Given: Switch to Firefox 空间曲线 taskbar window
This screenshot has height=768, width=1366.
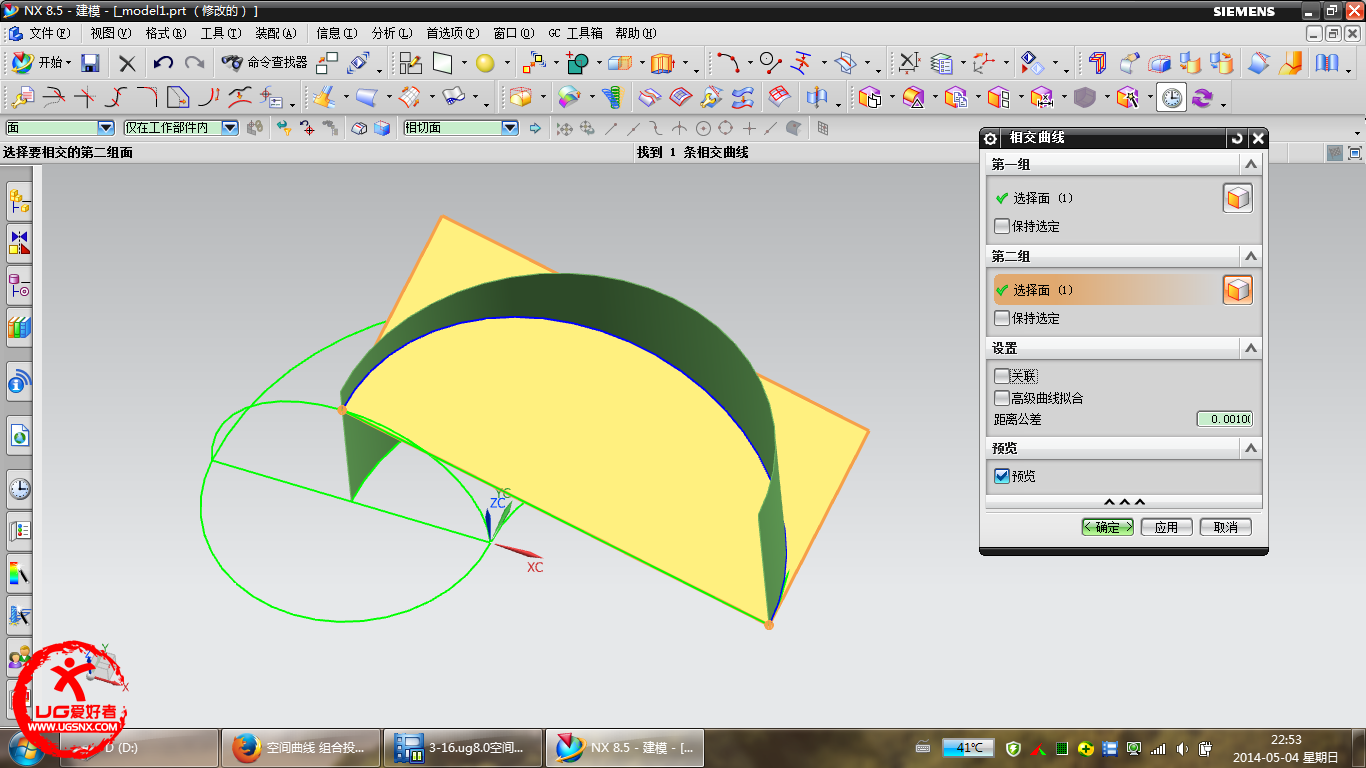Looking at the screenshot, I should pyautogui.click(x=299, y=747).
